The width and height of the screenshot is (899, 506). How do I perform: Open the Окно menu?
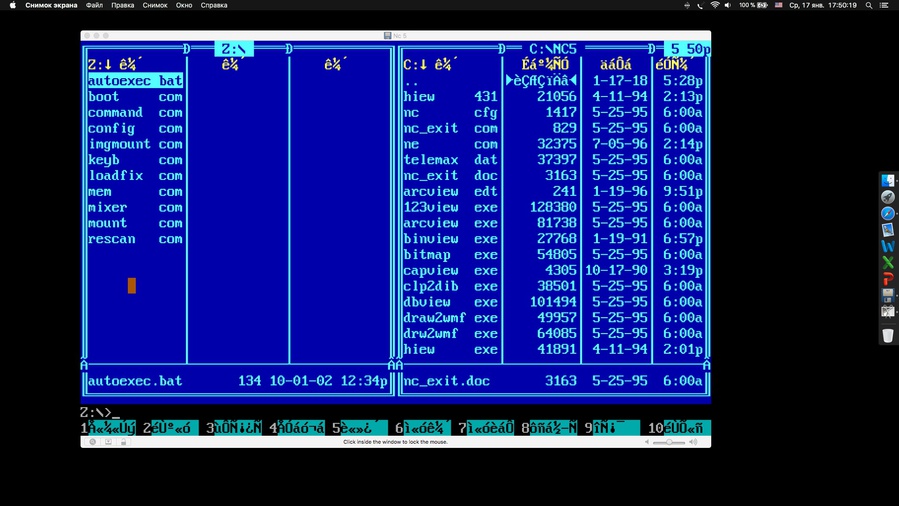click(x=184, y=5)
